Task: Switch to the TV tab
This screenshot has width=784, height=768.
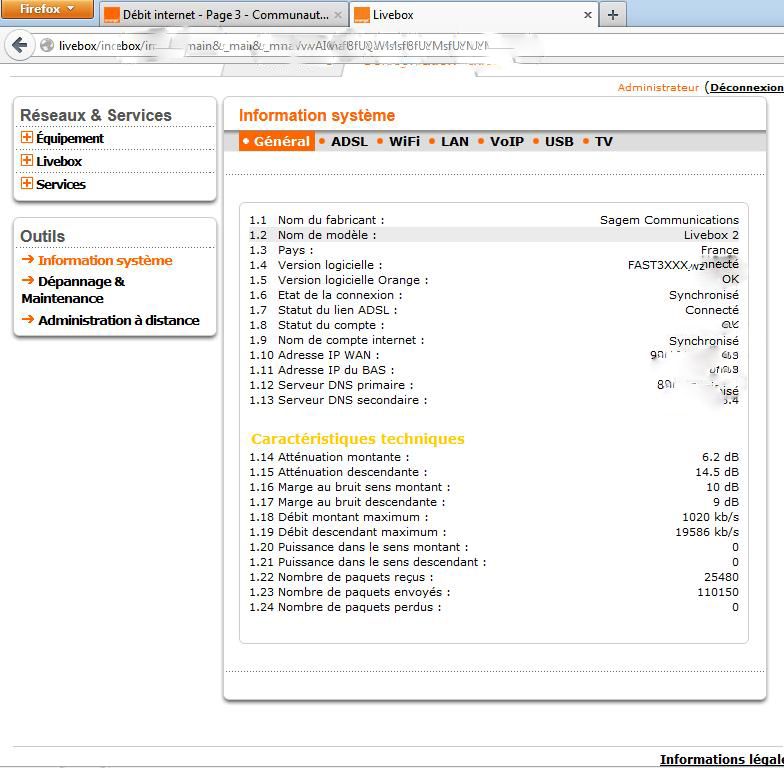Action: (x=604, y=142)
